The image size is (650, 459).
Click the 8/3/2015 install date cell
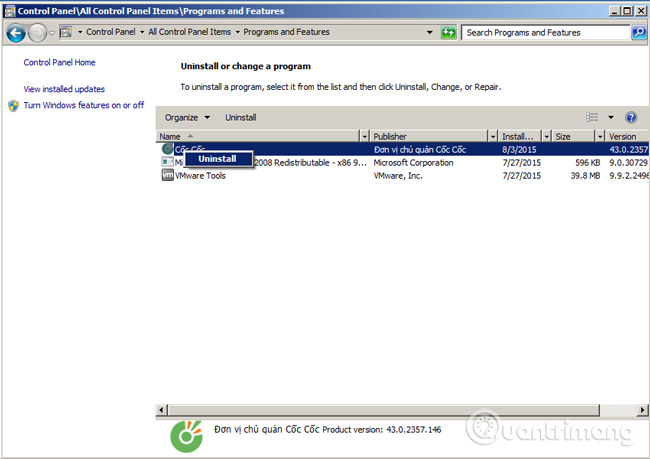click(519, 149)
